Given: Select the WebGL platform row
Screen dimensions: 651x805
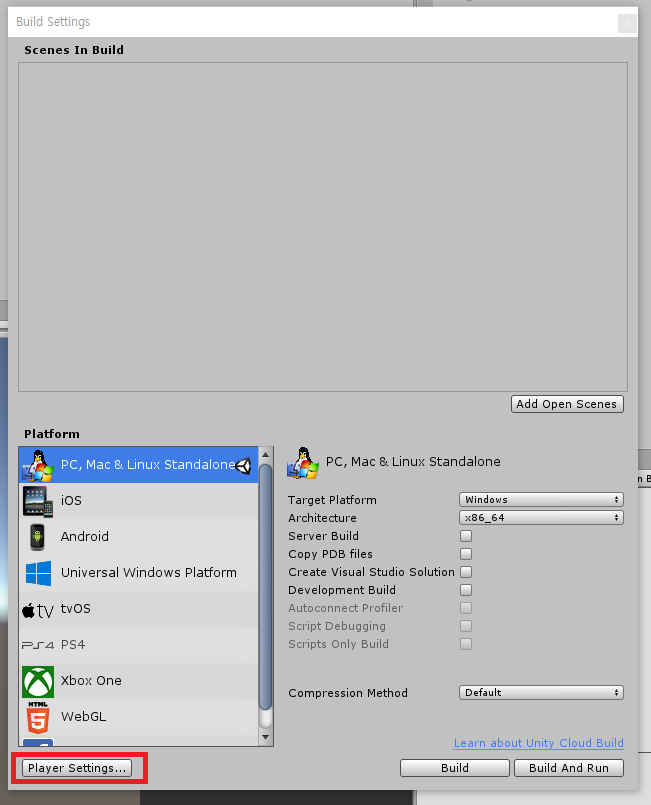Looking at the screenshot, I should tap(138, 716).
